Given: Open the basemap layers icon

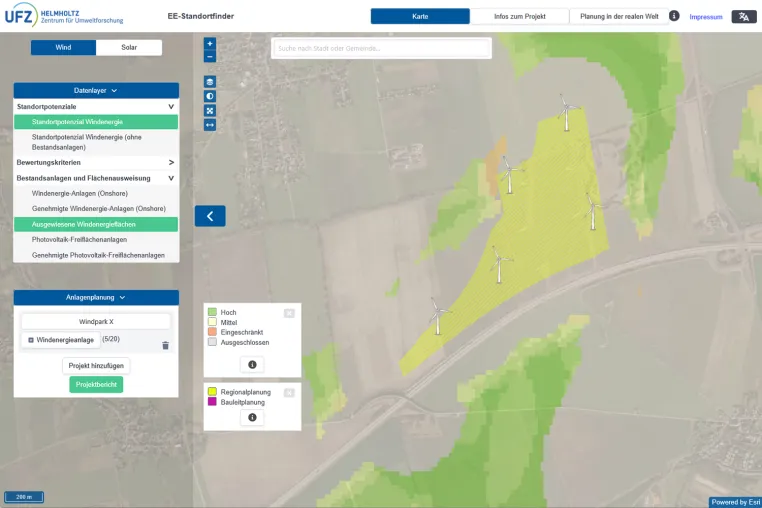Looking at the screenshot, I should point(209,82).
